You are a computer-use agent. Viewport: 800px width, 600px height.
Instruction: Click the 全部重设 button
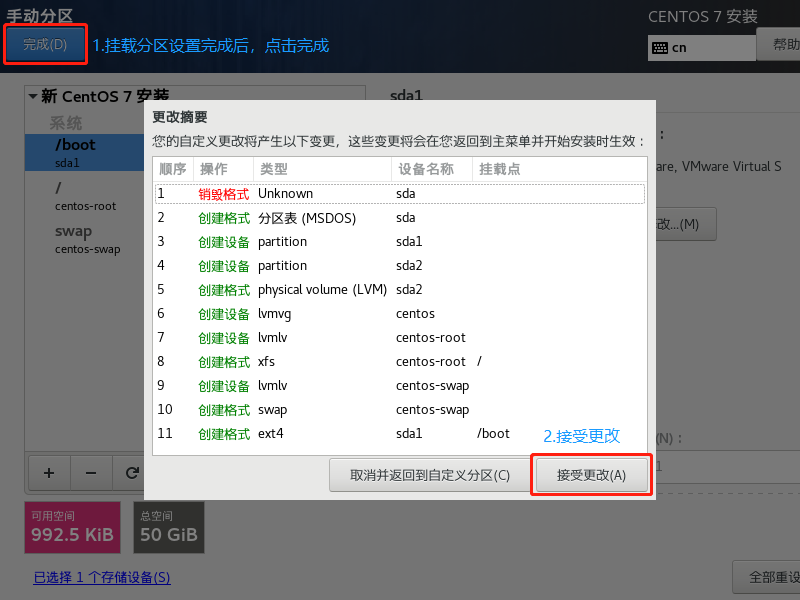pos(766,577)
